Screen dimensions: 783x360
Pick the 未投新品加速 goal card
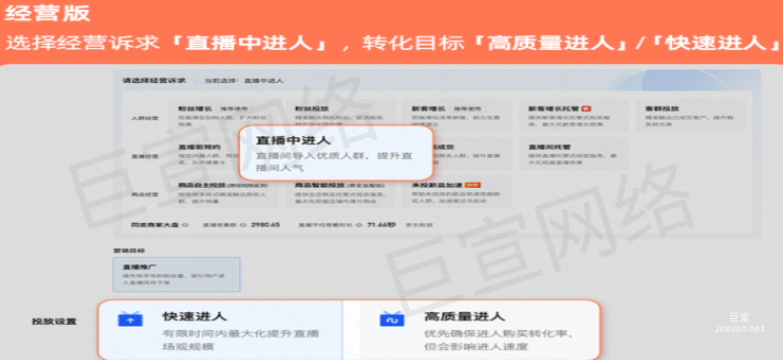457,192
